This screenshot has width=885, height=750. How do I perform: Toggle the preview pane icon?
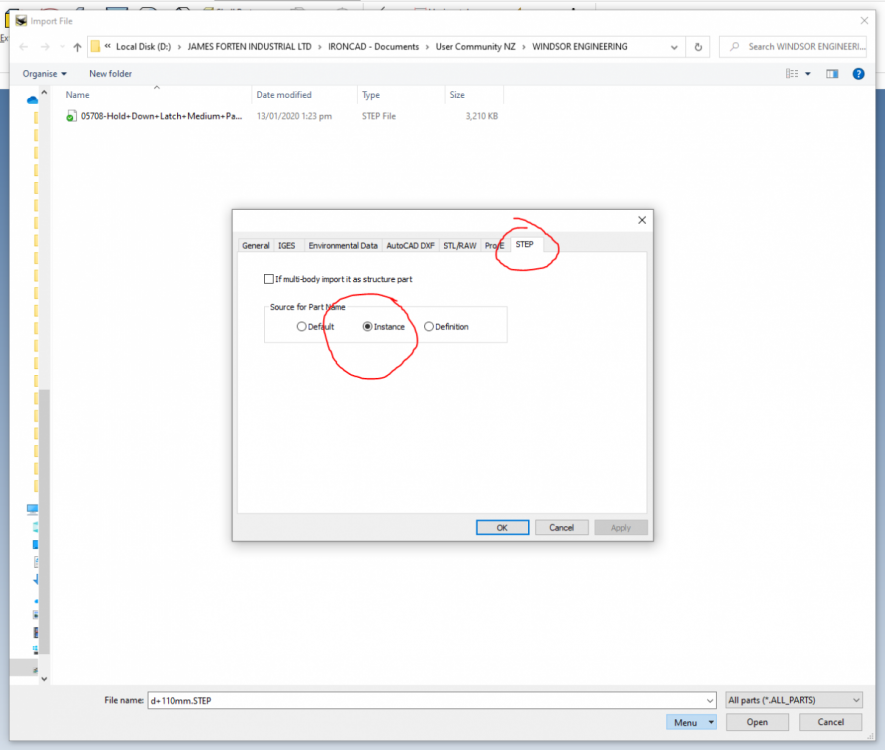click(832, 74)
